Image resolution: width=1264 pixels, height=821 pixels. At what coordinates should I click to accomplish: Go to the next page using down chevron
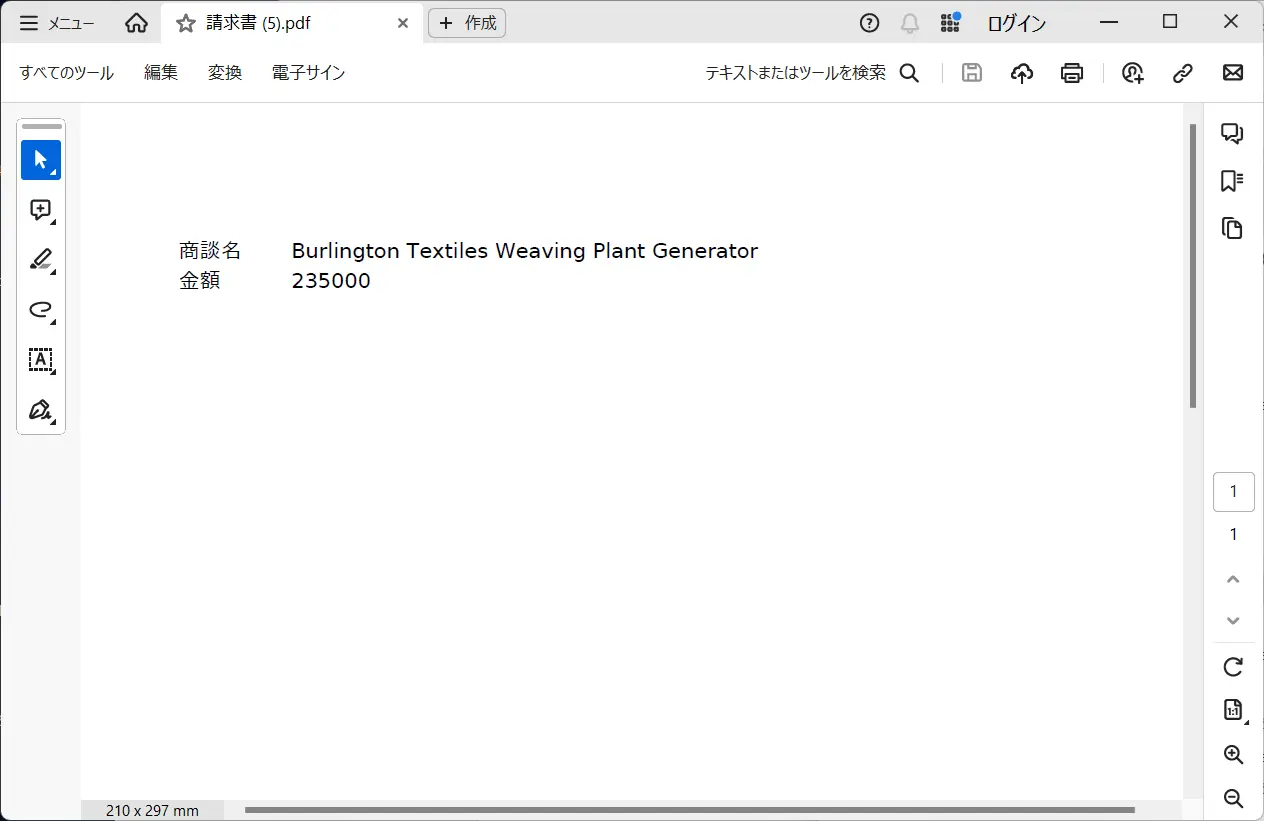point(1233,621)
